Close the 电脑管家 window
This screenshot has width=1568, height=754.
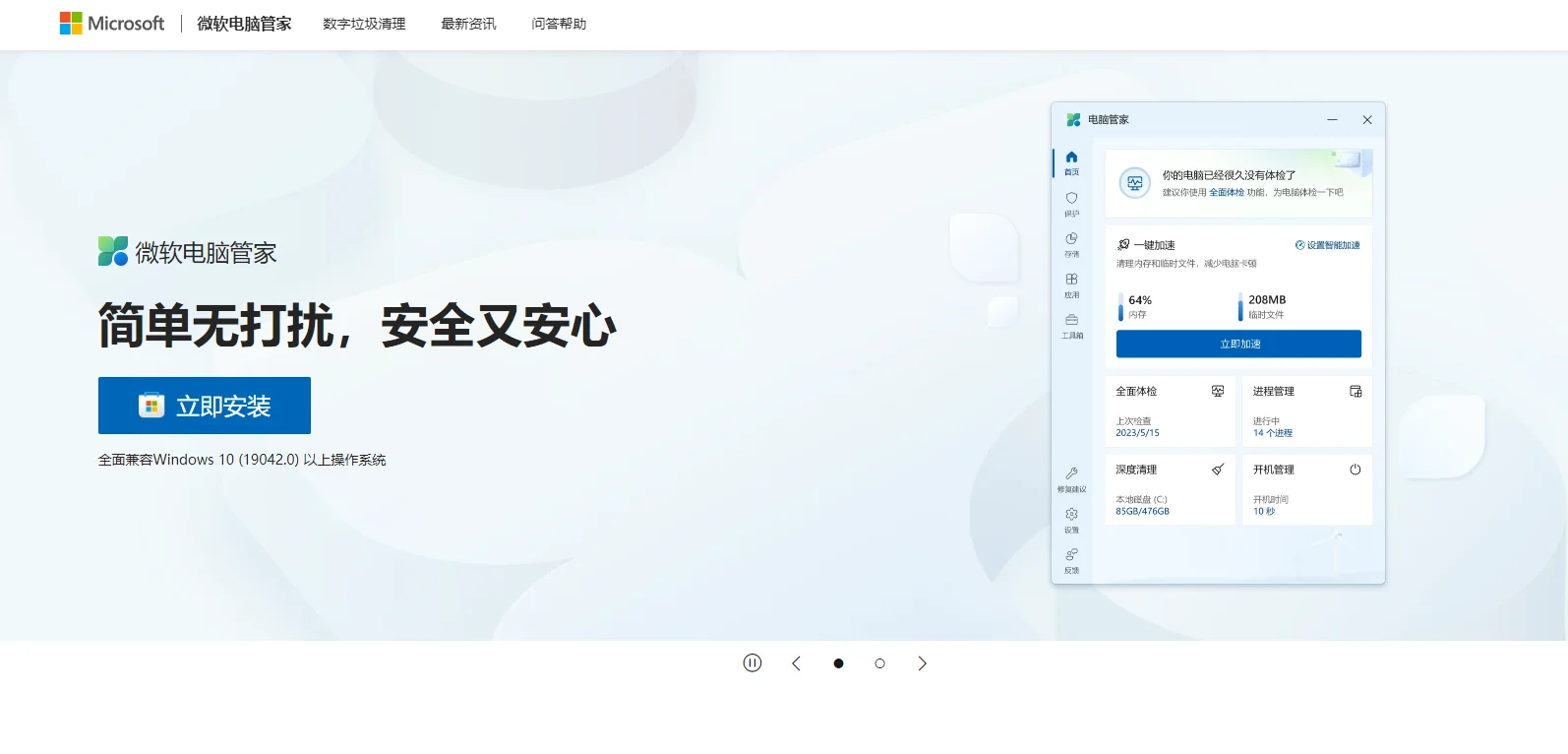pyautogui.click(x=1367, y=119)
